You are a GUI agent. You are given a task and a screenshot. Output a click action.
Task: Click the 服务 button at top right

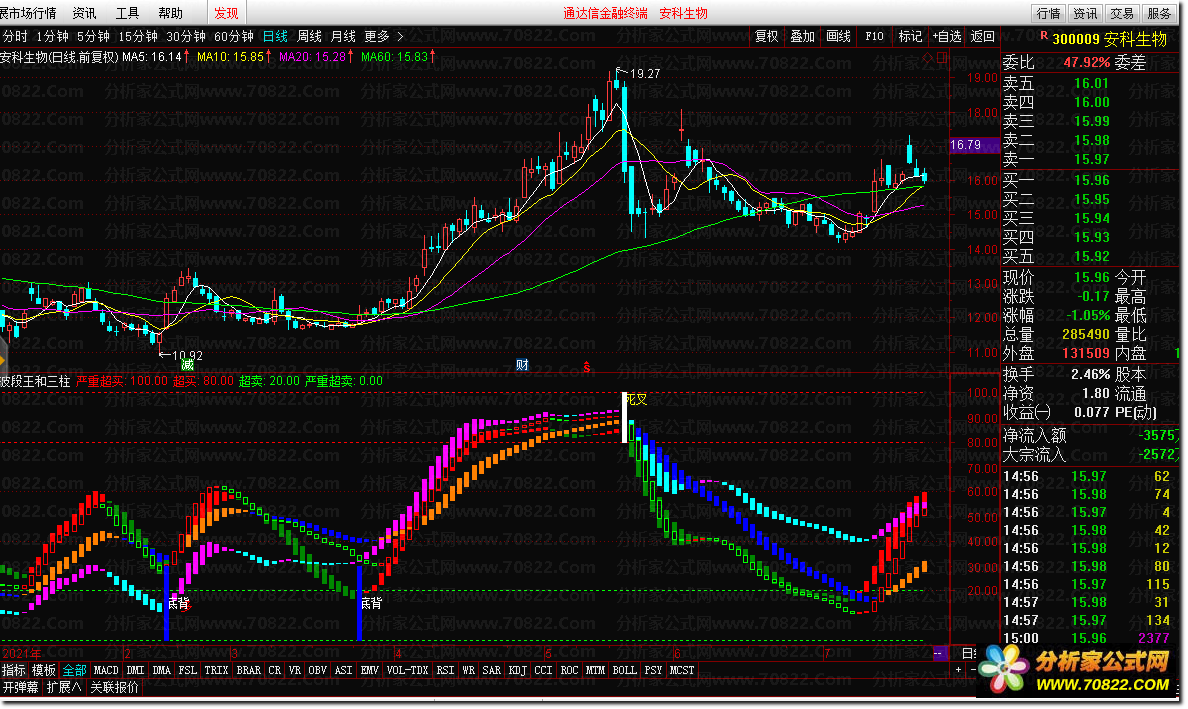[x=1159, y=13]
